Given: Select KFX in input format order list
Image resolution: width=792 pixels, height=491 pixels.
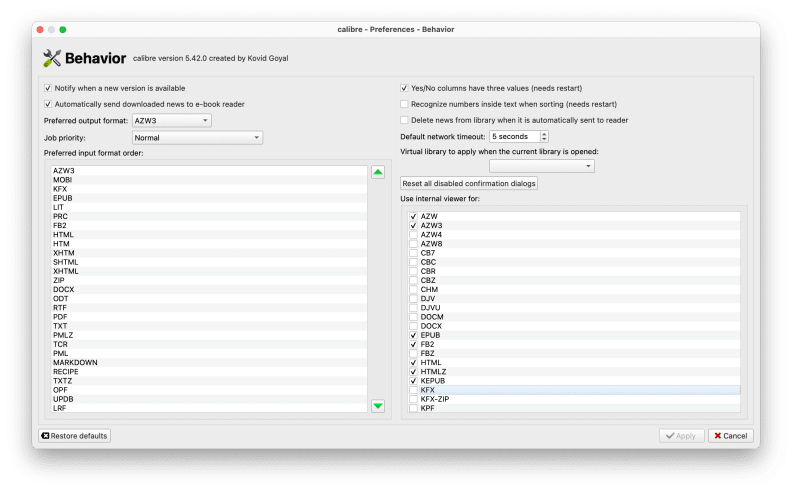Looking at the screenshot, I should (209, 189).
